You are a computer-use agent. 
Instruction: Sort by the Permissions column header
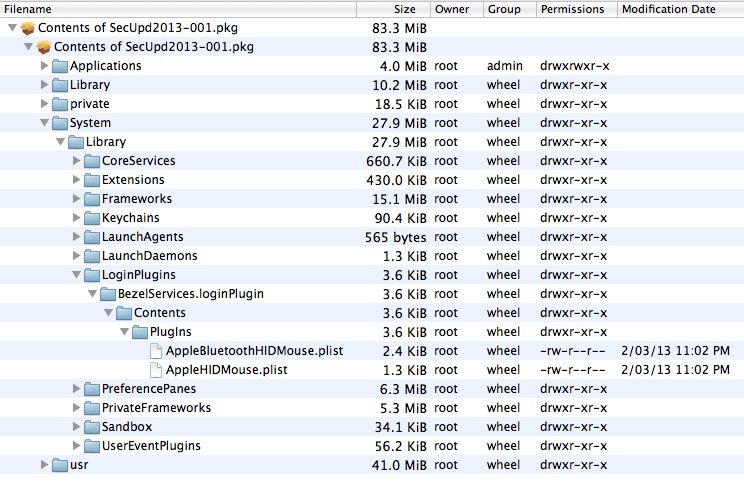(x=577, y=9)
